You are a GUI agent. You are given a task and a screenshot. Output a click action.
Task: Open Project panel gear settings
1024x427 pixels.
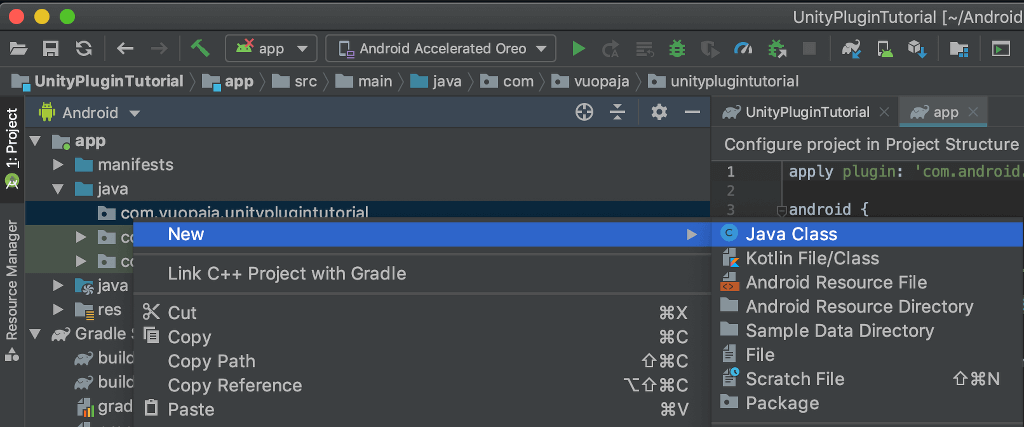point(658,113)
